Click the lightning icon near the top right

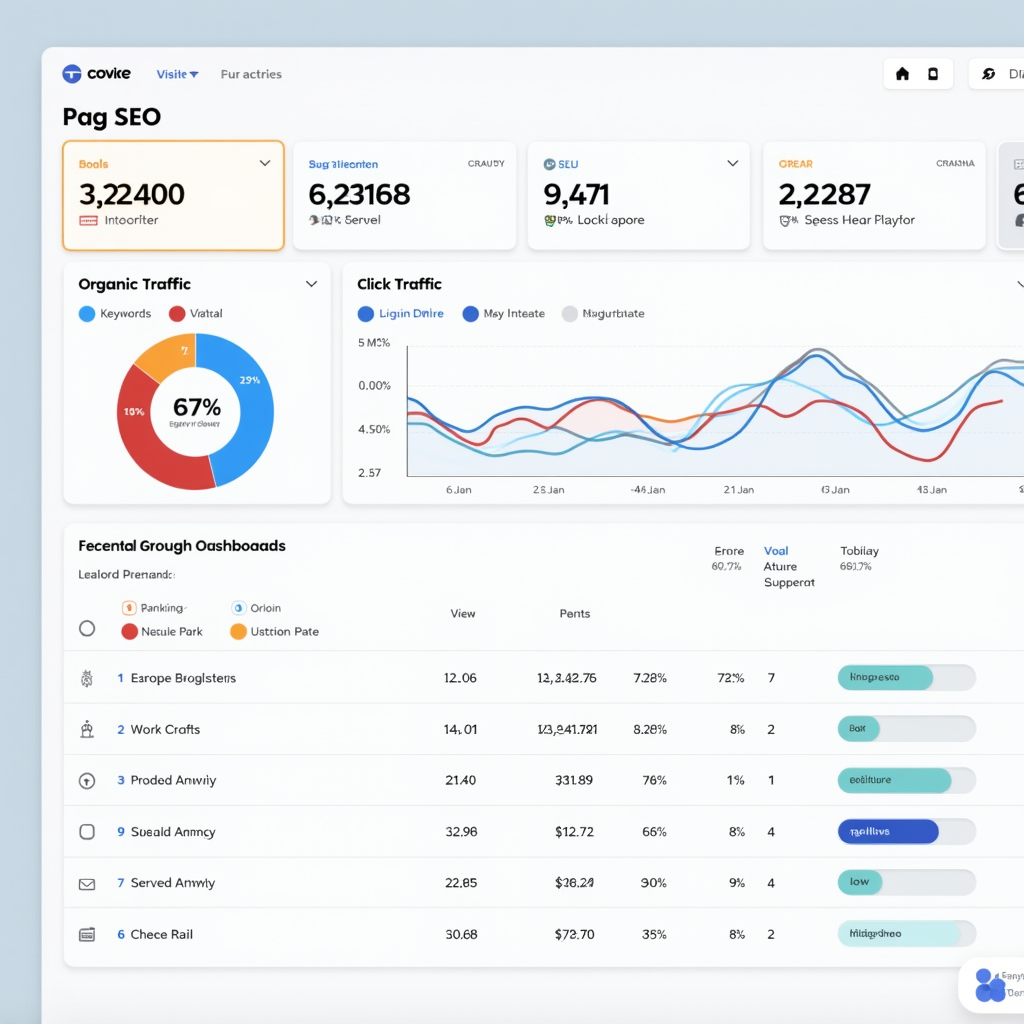990,73
